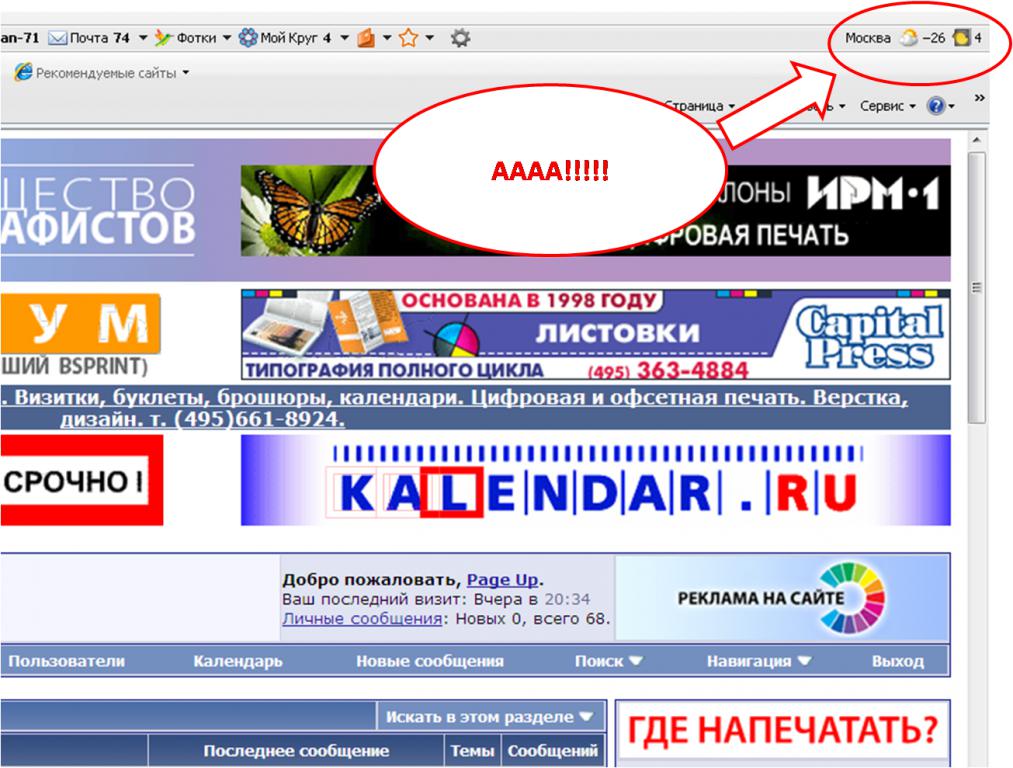The height and width of the screenshot is (768, 1013).
Task: Click the Page Up username link
Action: tap(502, 580)
